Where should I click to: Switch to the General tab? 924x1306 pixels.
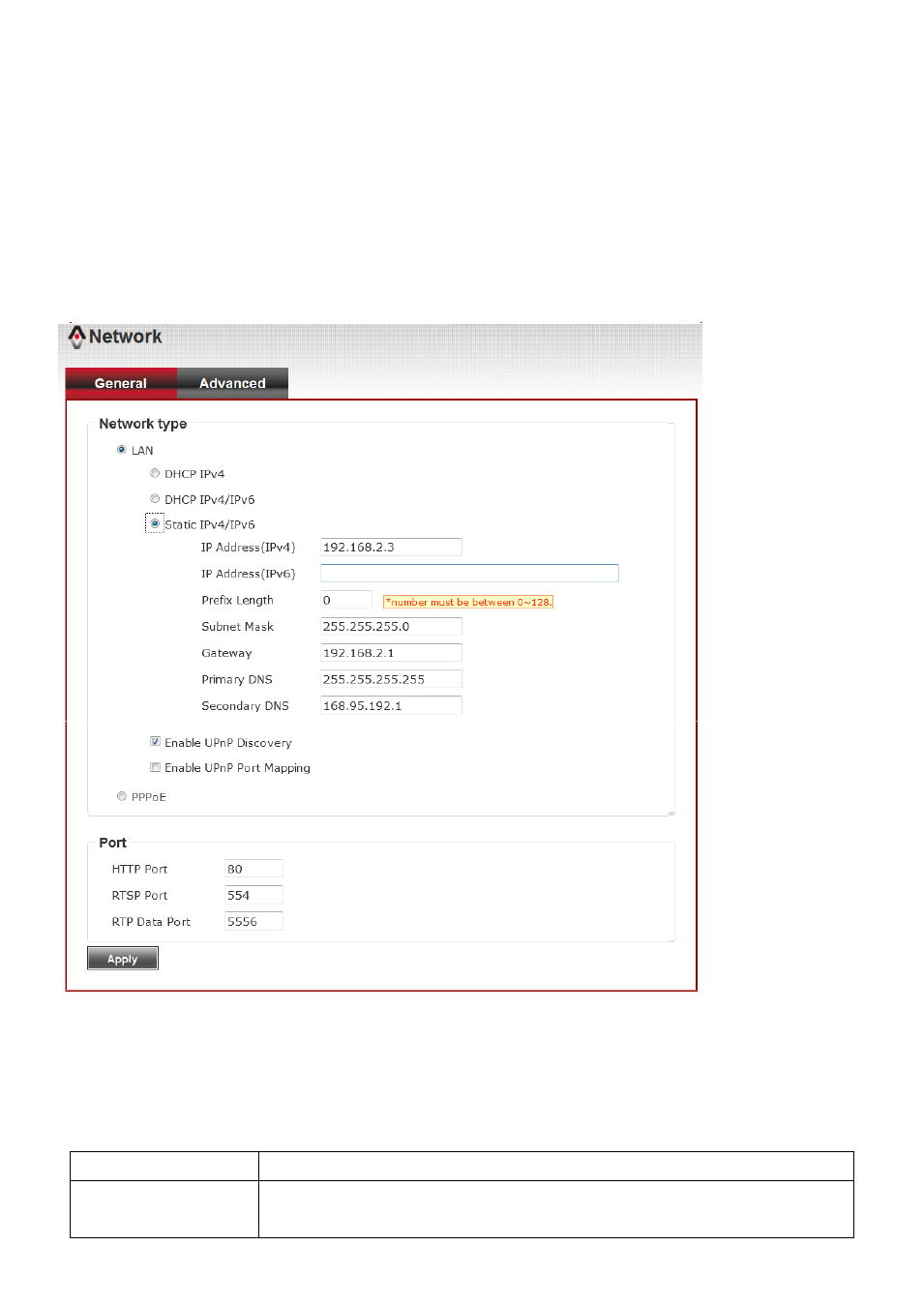pos(121,383)
